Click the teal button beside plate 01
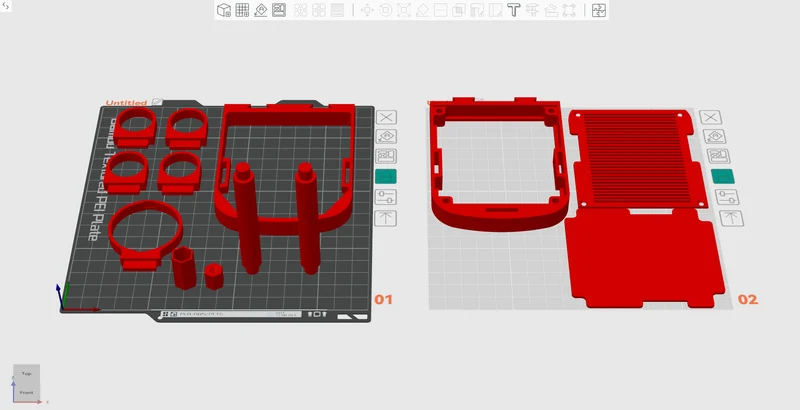Screen dimensions: 800x410 click(386, 176)
